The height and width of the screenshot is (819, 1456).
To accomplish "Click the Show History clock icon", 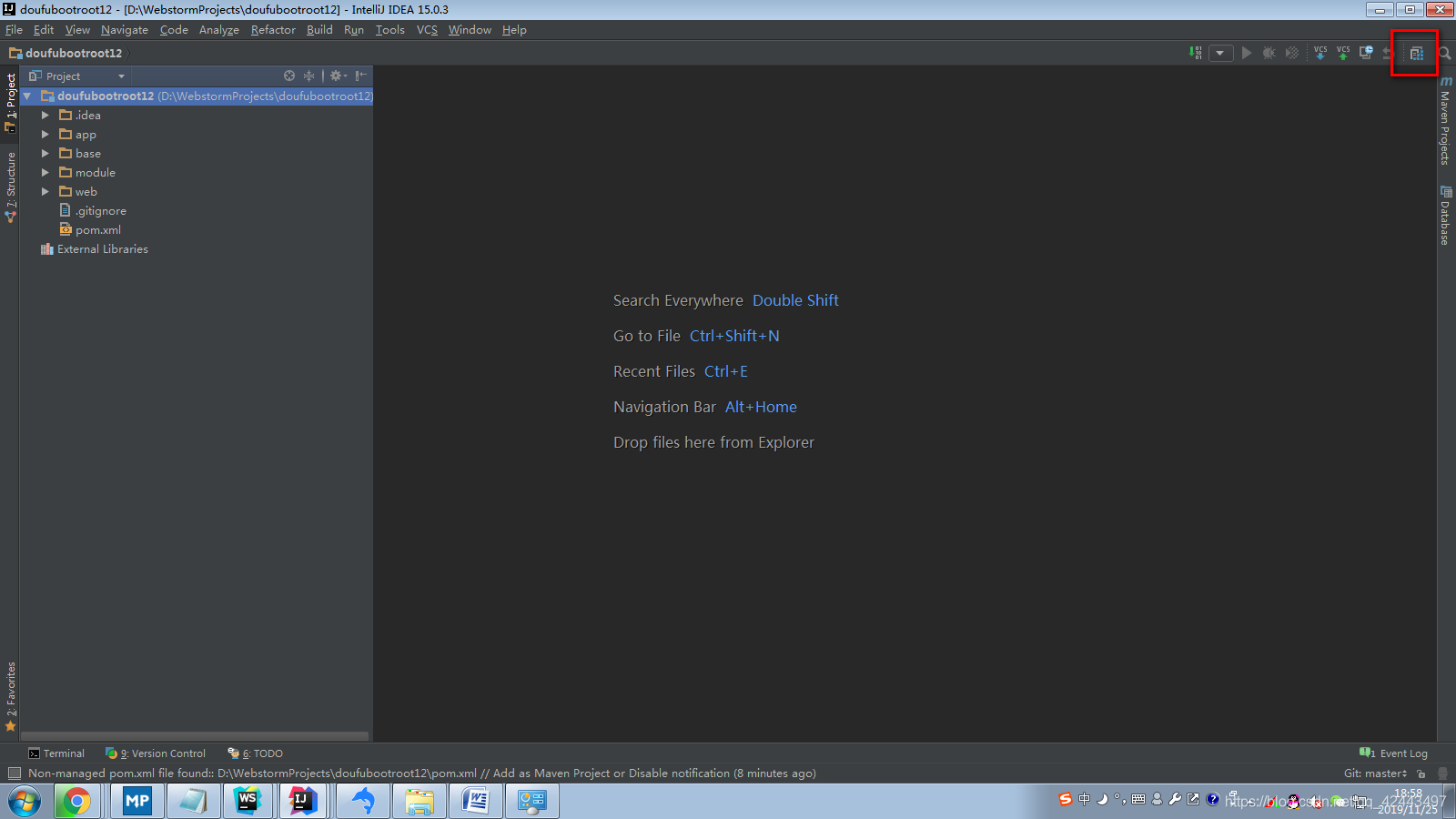I will pos(1366,53).
